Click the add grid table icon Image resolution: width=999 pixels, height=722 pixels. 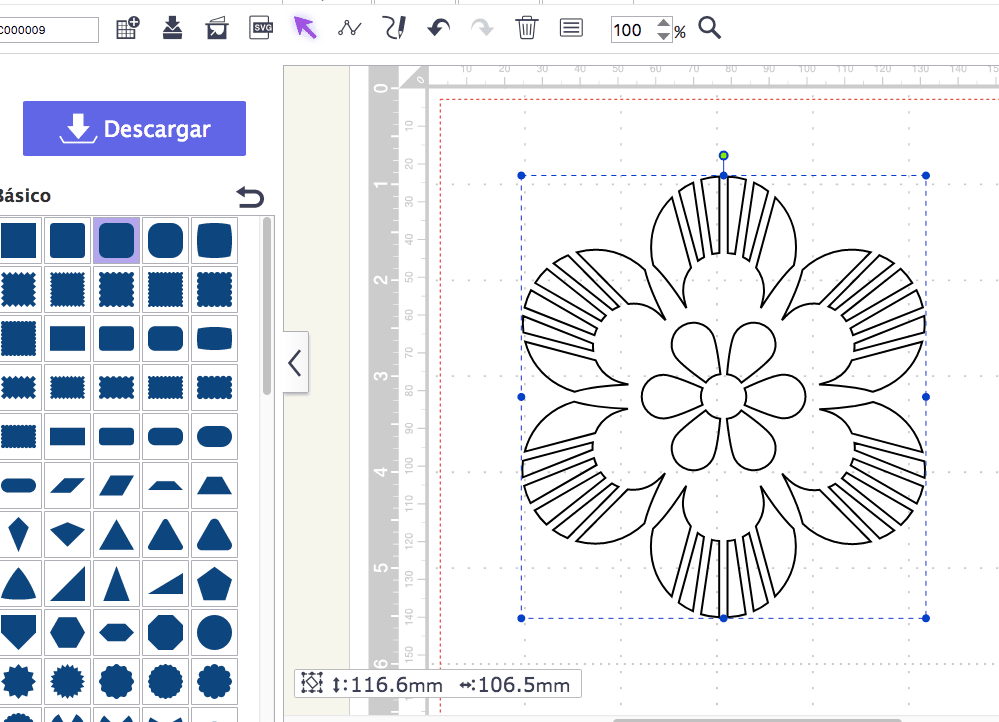[x=128, y=28]
